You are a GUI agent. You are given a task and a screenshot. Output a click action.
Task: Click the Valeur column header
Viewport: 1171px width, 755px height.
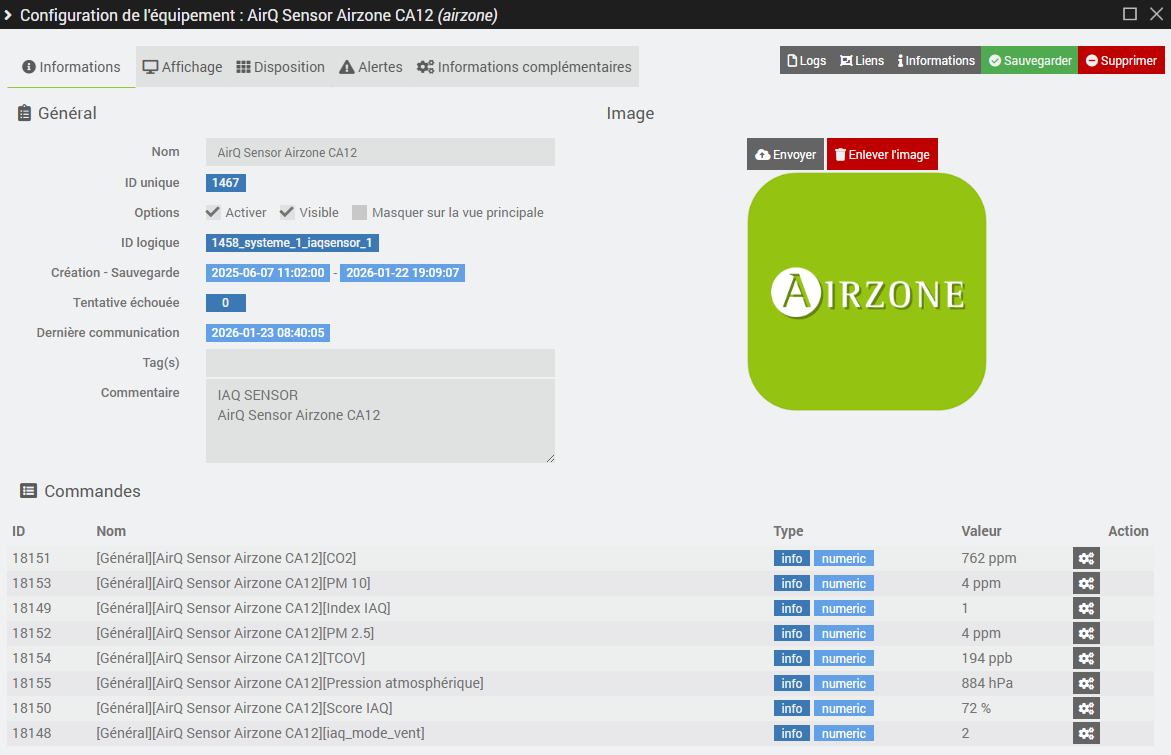coord(981,531)
